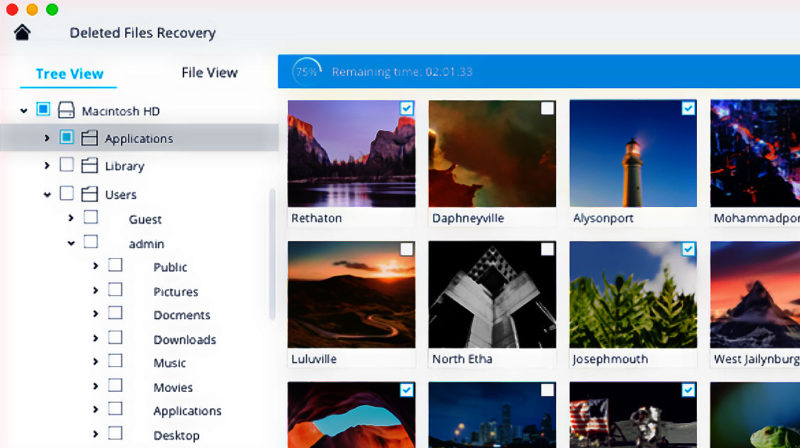The height and width of the screenshot is (448, 800).
Task: Click the 75% scan progress circle
Action: tap(306, 71)
